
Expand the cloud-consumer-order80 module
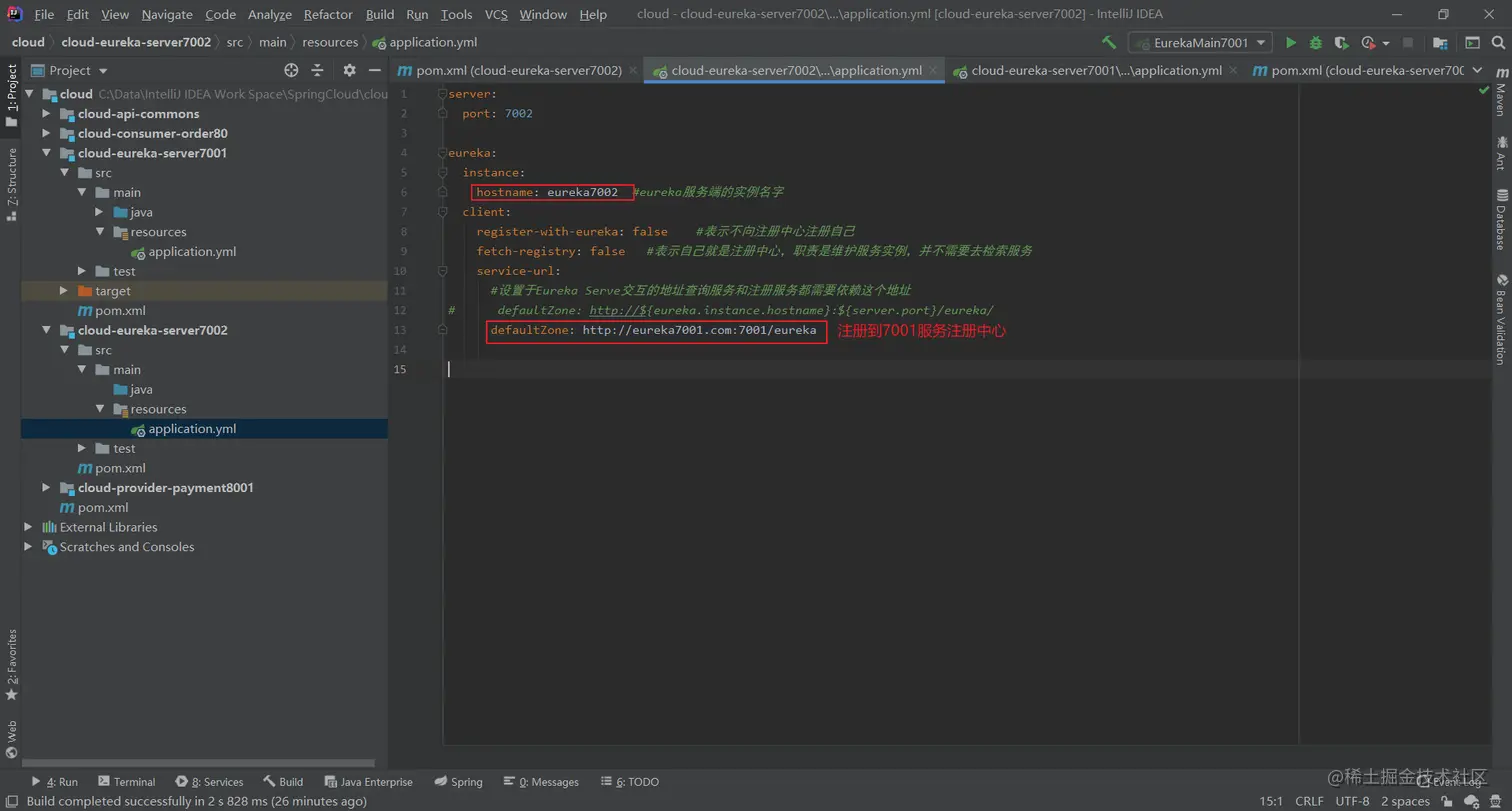(46, 134)
